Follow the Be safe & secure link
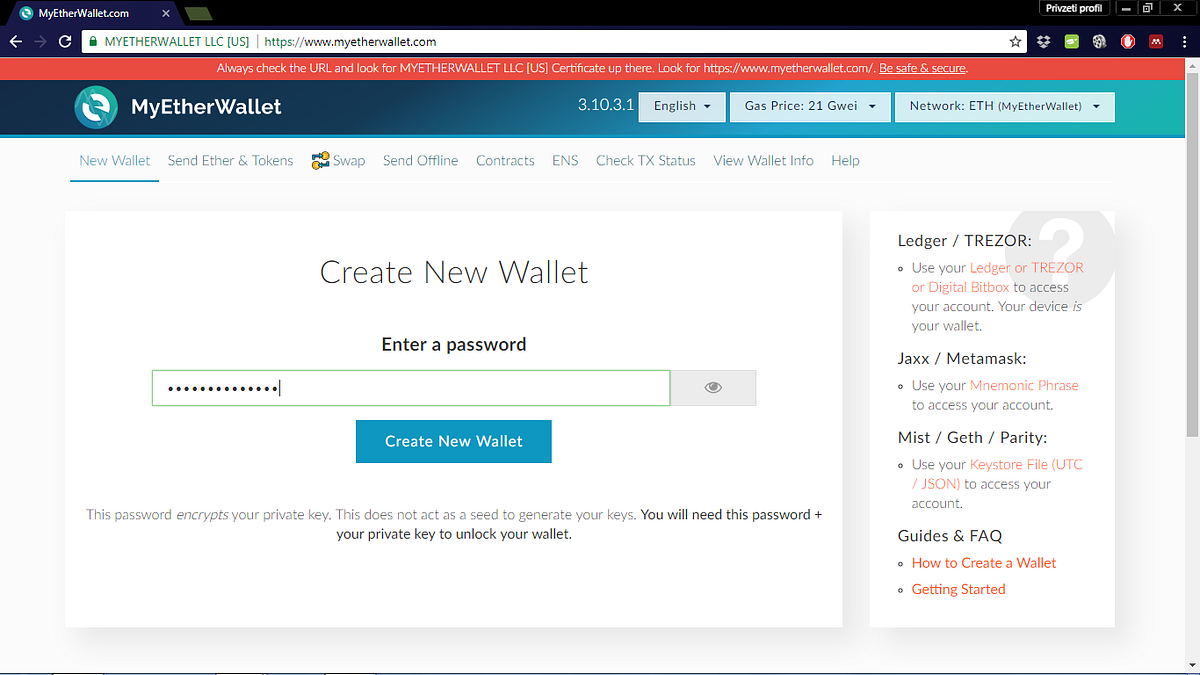Image resolution: width=1200 pixels, height=675 pixels. 922,68
